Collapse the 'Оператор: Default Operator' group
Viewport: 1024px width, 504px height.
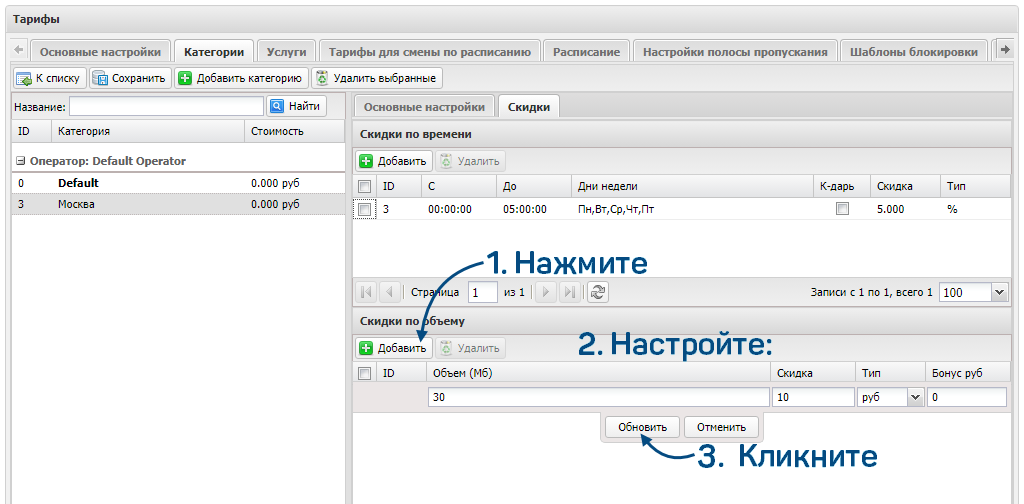(20, 161)
